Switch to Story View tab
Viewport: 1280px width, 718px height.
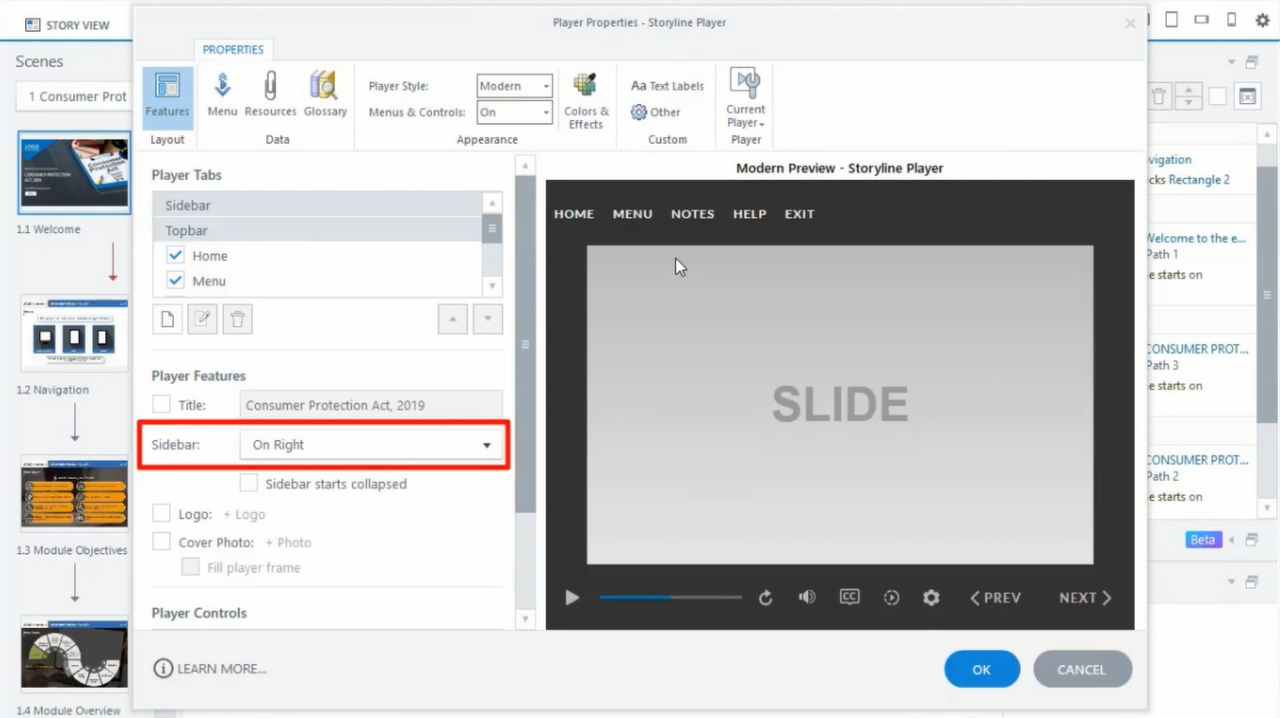67,24
